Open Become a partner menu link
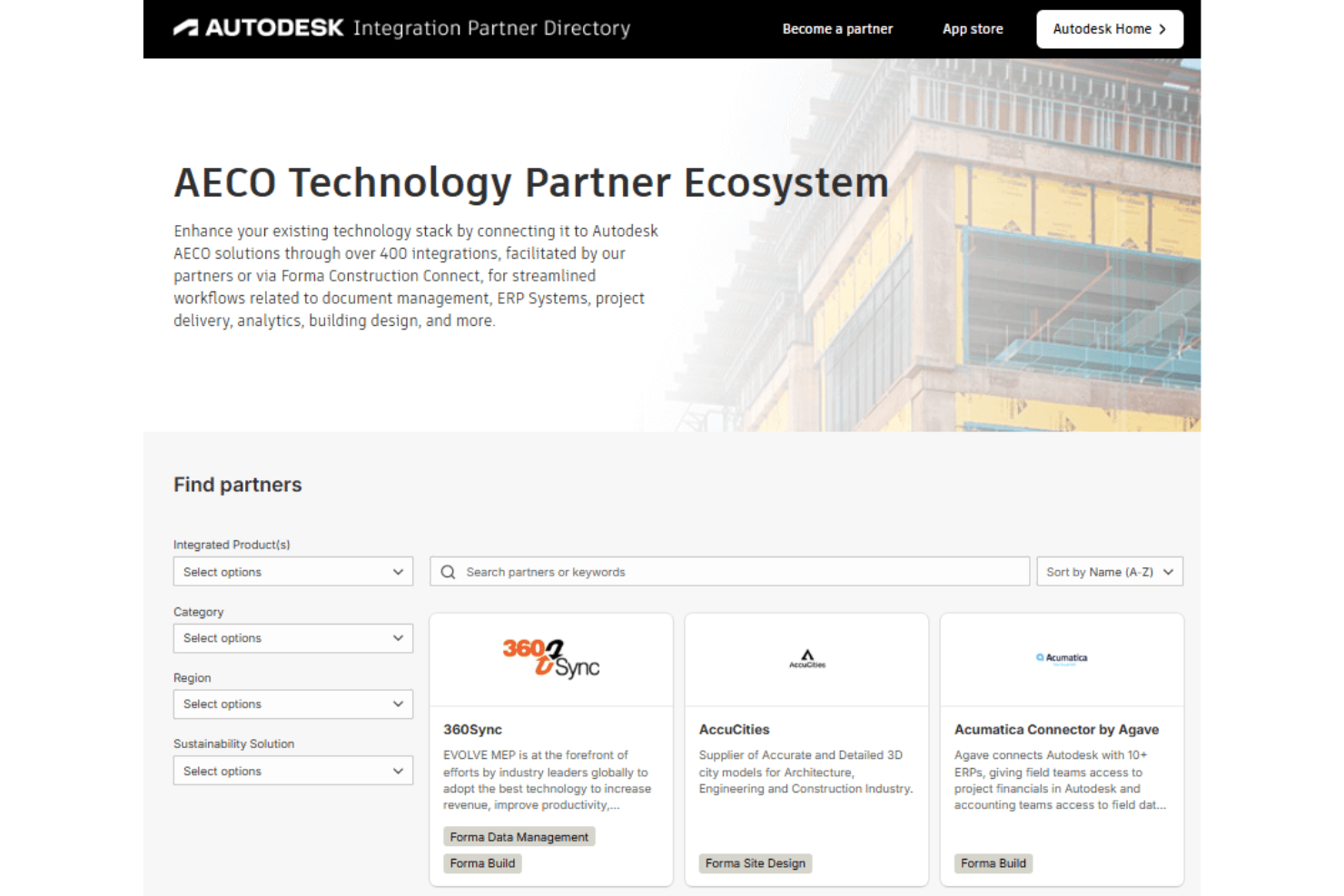Screen dimensions: 1344x896 pyautogui.click(x=837, y=29)
